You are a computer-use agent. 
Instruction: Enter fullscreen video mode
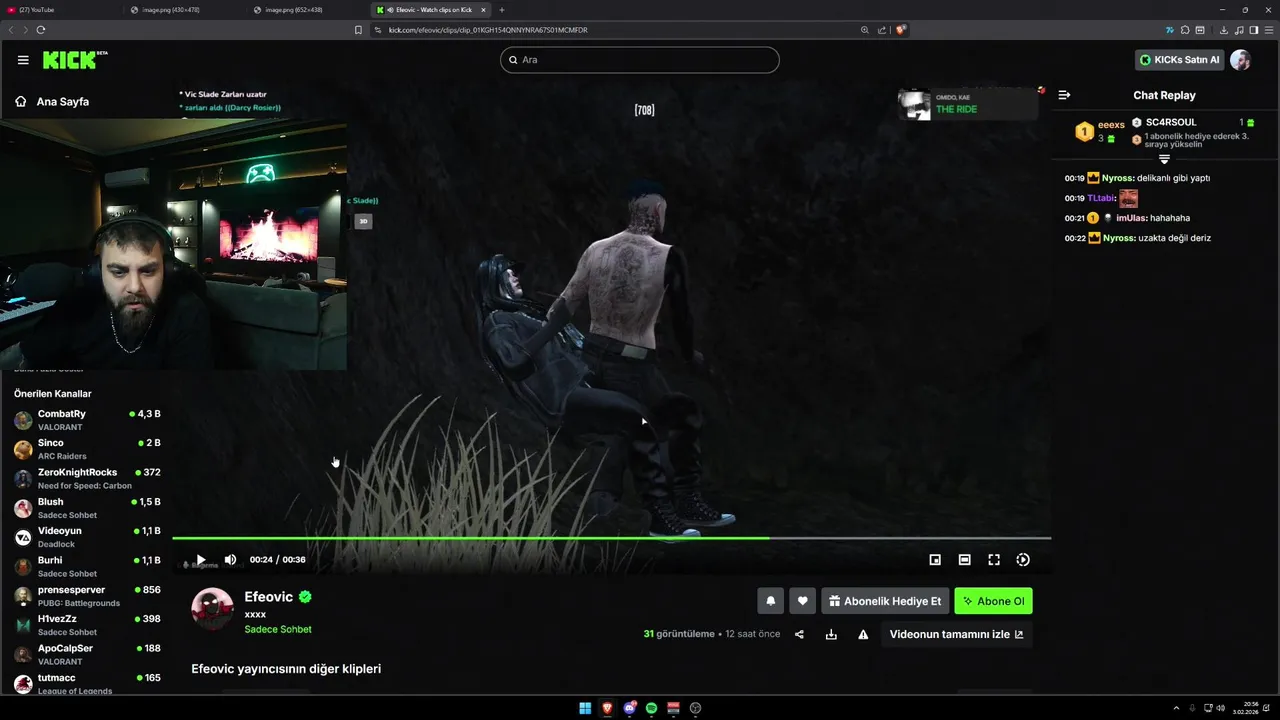994,560
